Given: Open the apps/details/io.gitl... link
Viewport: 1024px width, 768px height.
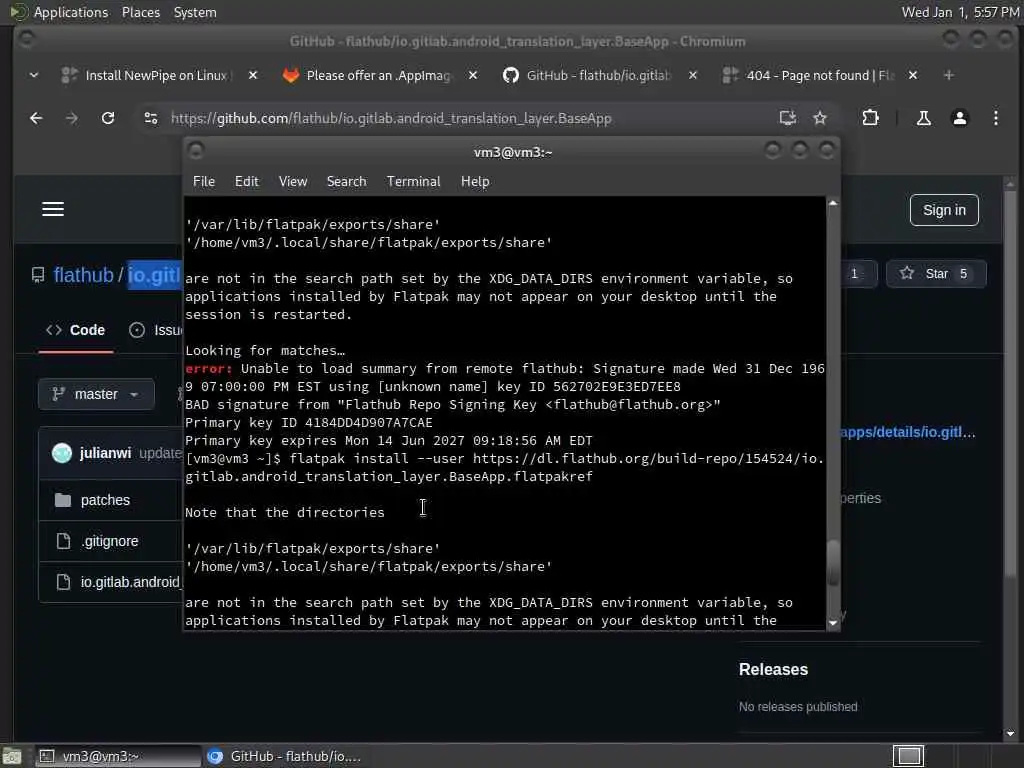Looking at the screenshot, I should 908,432.
